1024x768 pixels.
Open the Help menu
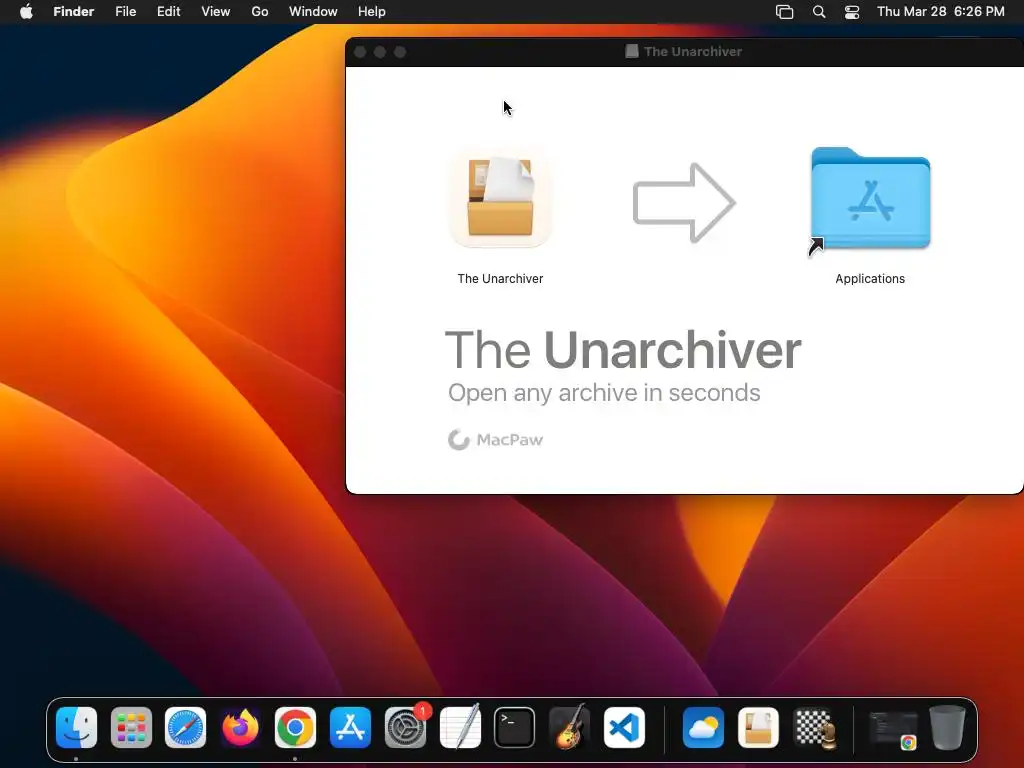[x=372, y=12]
